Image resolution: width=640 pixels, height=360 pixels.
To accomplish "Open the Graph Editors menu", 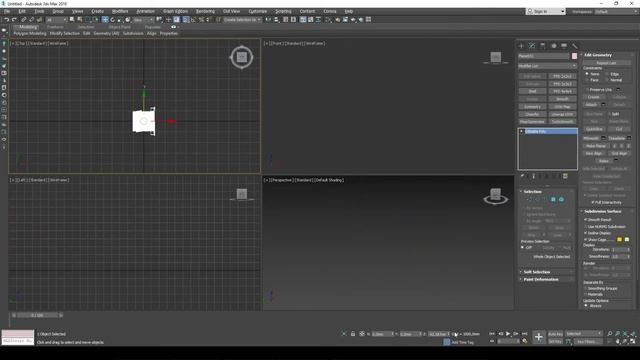I will 176,11.
